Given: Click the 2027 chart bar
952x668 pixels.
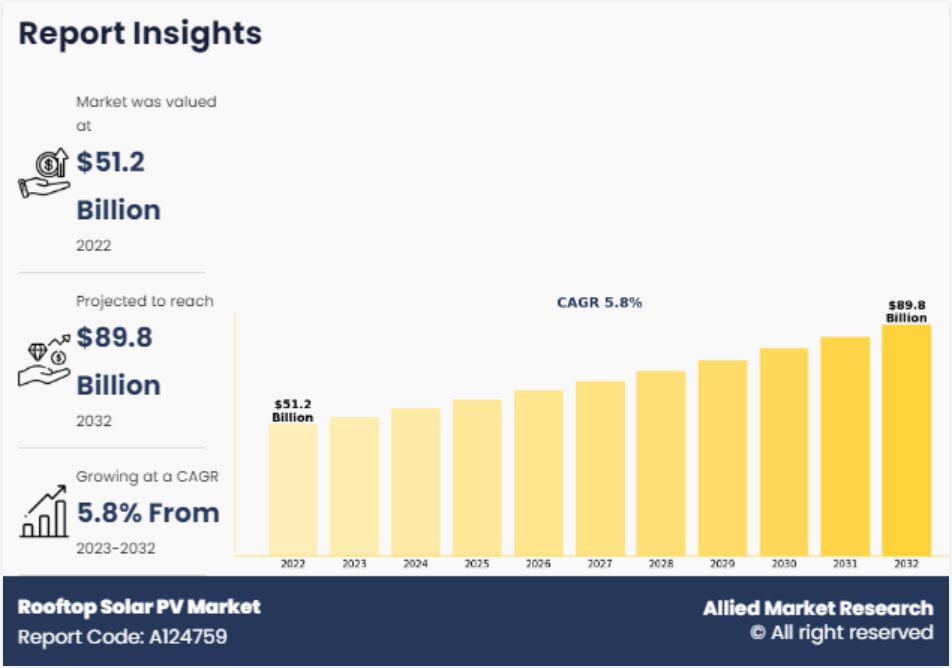Looking at the screenshot, I should pyautogui.click(x=600, y=468).
